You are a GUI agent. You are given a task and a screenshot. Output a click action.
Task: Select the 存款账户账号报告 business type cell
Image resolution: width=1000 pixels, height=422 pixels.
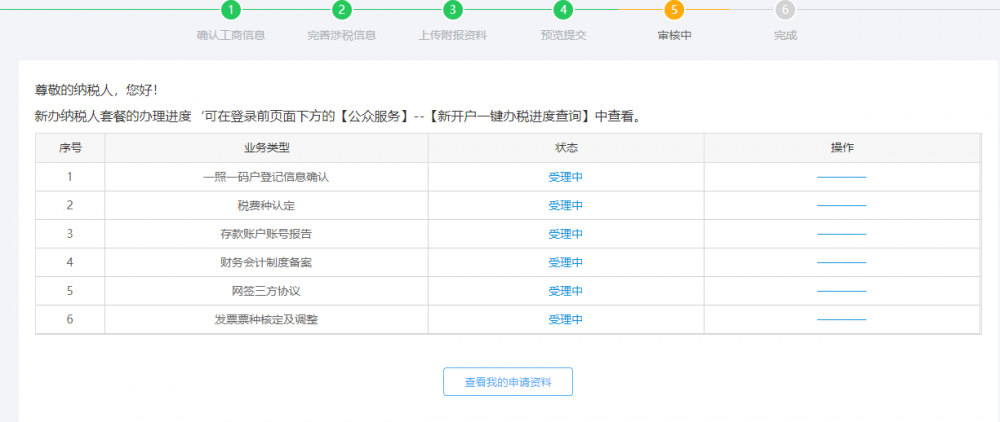pos(266,234)
